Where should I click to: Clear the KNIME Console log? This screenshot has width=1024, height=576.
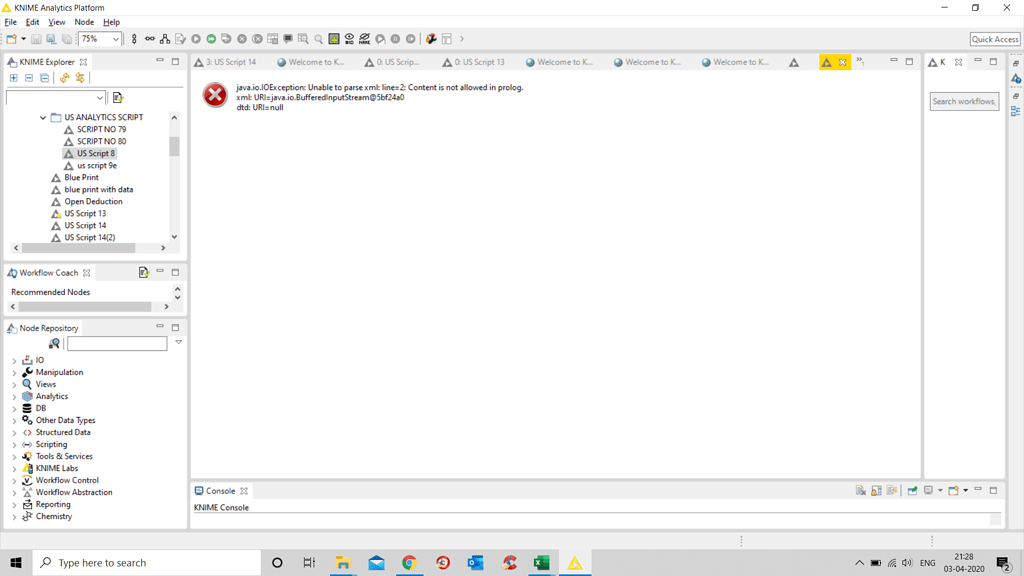click(860, 490)
